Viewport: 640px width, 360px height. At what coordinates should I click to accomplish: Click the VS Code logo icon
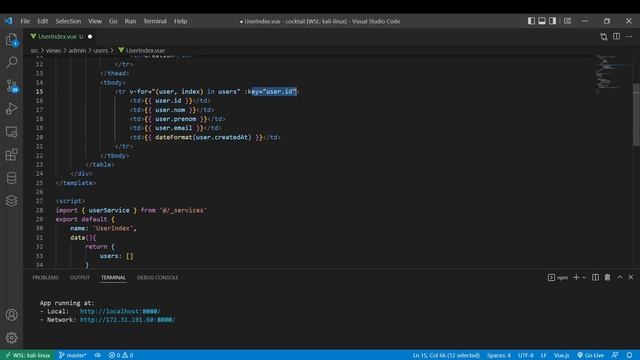(9, 21)
